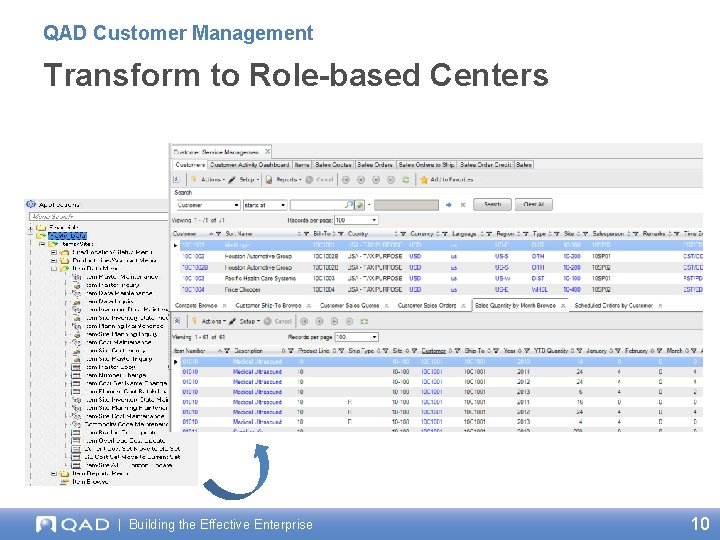Image resolution: width=720 pixels, height=540 pixels.
Task: Click the WHSL type link
Action: tap(540, 290)
